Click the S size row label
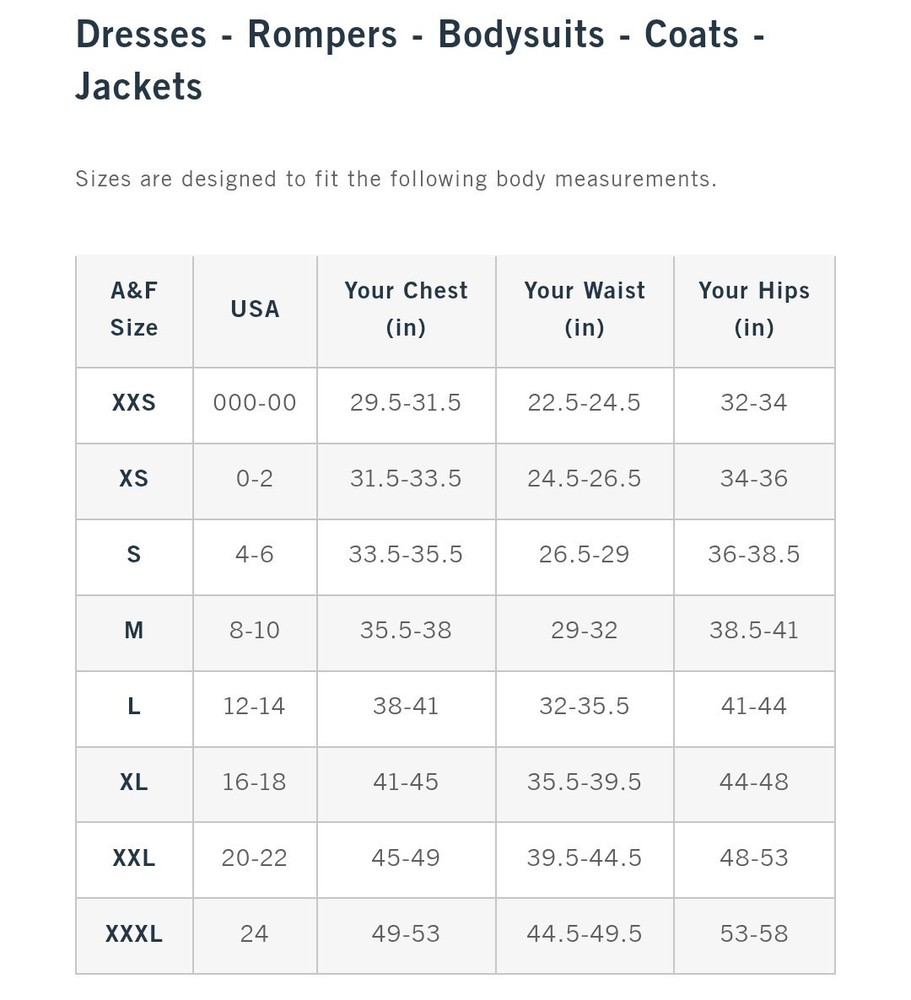This screenshot has width=911, height=1000. [x=134, y=555]
